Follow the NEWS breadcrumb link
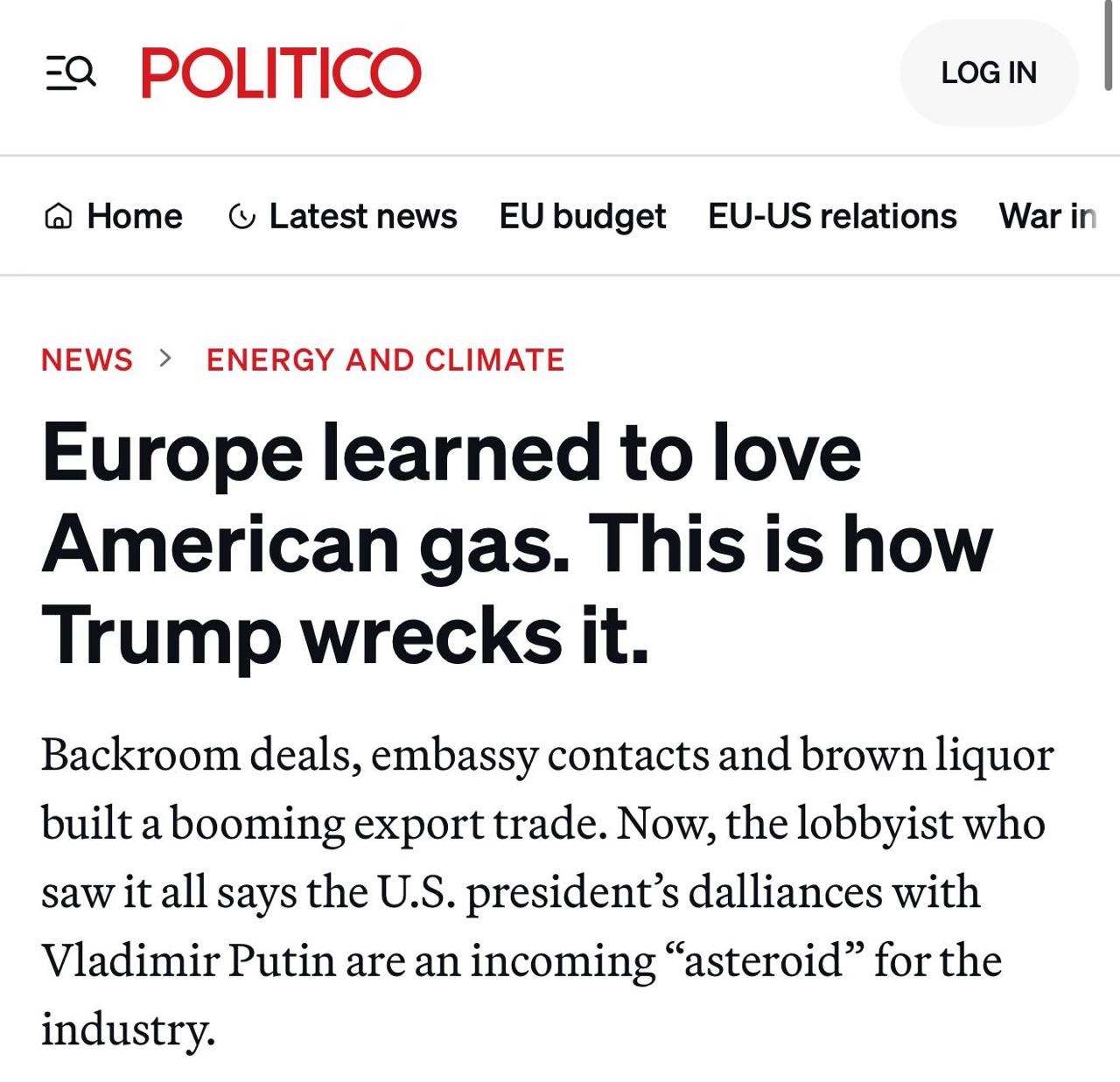 point(87,360)
